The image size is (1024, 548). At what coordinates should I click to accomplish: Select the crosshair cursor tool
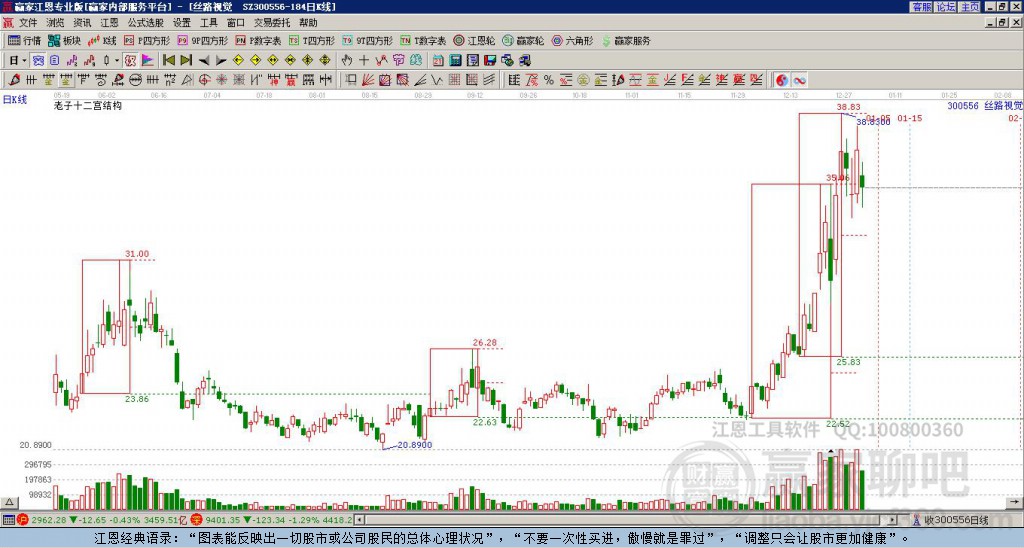coord(364,60)
